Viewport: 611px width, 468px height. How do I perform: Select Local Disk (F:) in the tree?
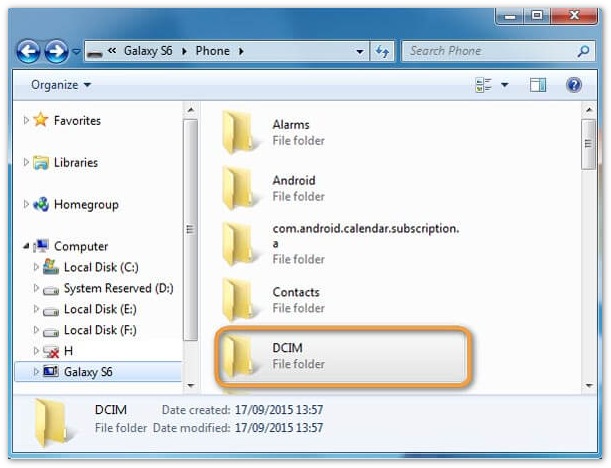(100, 330)
